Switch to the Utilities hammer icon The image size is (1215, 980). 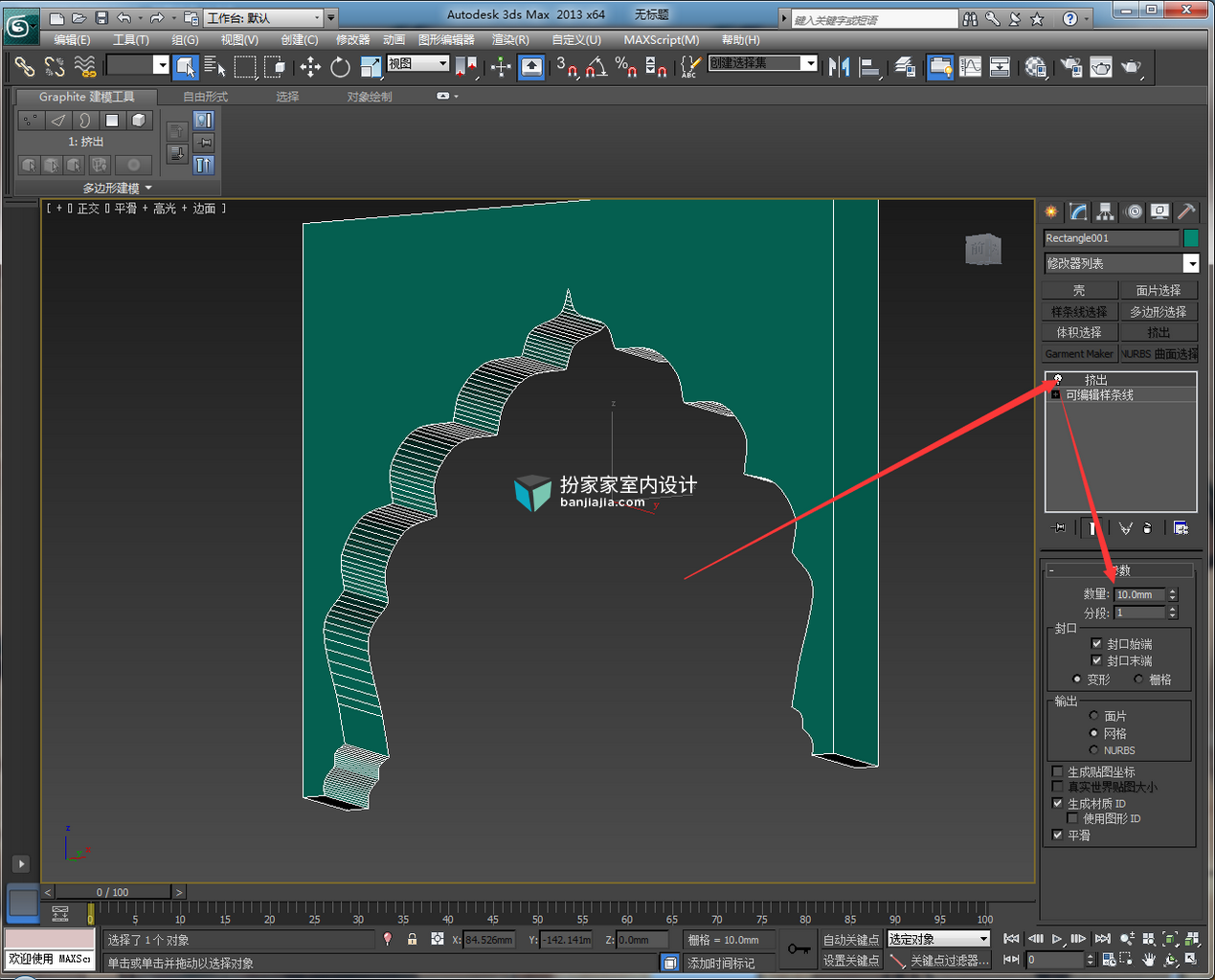tap(1186, 212)
